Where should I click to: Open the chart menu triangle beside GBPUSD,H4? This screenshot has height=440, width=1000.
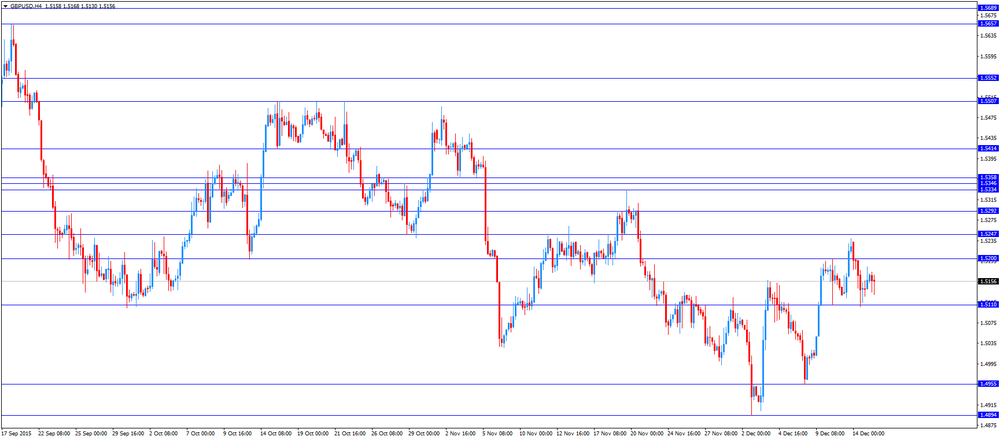click(5, 4)
